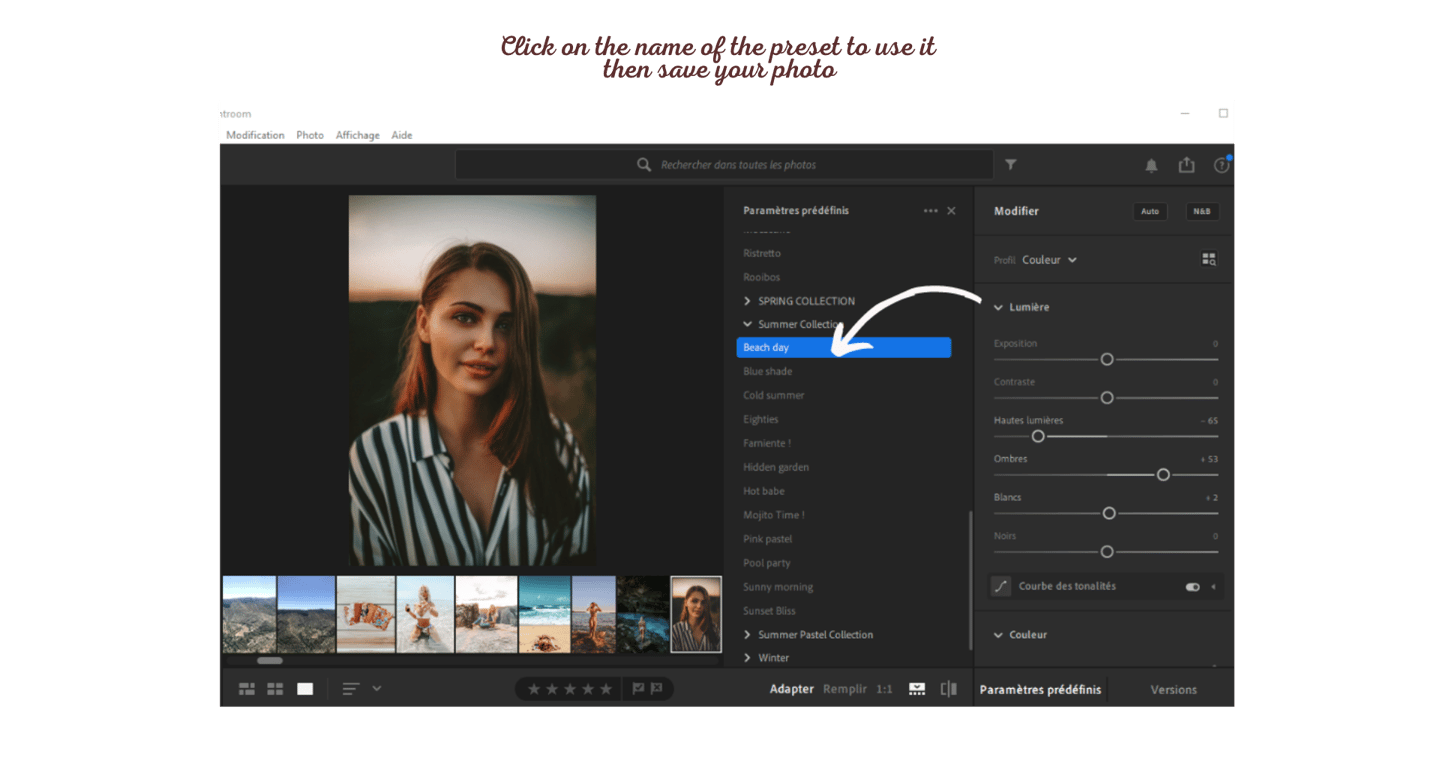The image size is (1440, 764).
Task: Rate the photo with the first star
Action: pos(534,689)
